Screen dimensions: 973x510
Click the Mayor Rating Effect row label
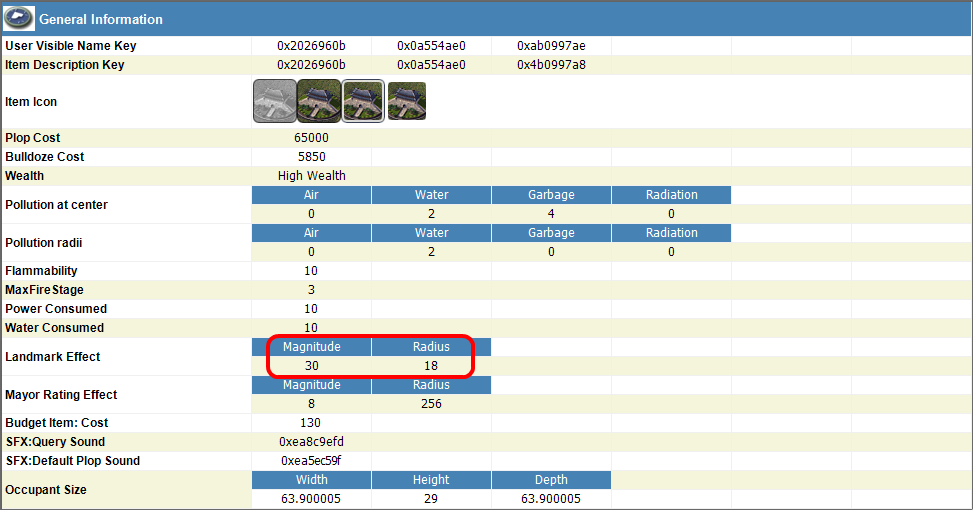pyautogui.click(x=61, y=395)
